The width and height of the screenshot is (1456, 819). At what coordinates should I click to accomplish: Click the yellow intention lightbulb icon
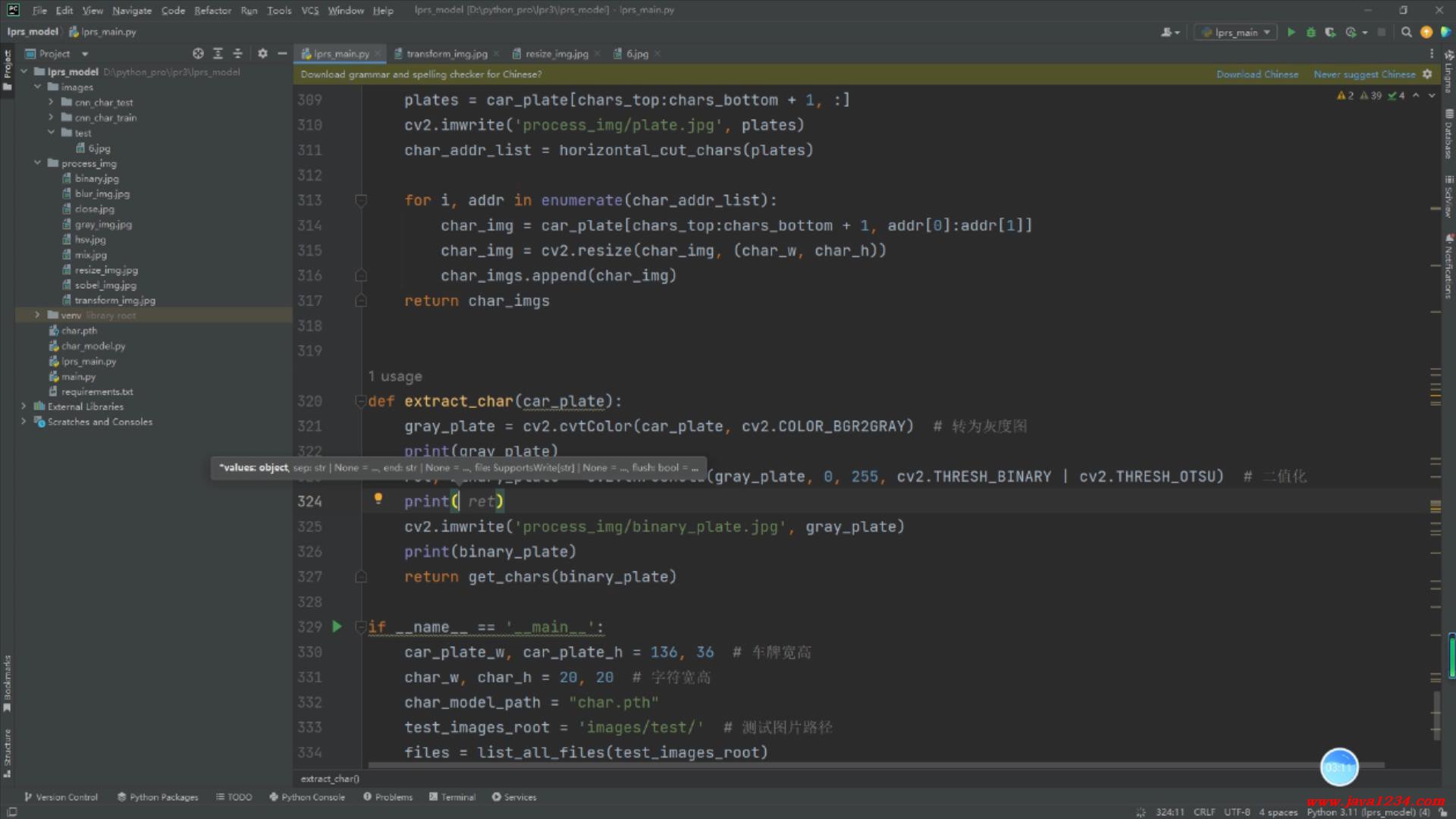click(378, 499)
